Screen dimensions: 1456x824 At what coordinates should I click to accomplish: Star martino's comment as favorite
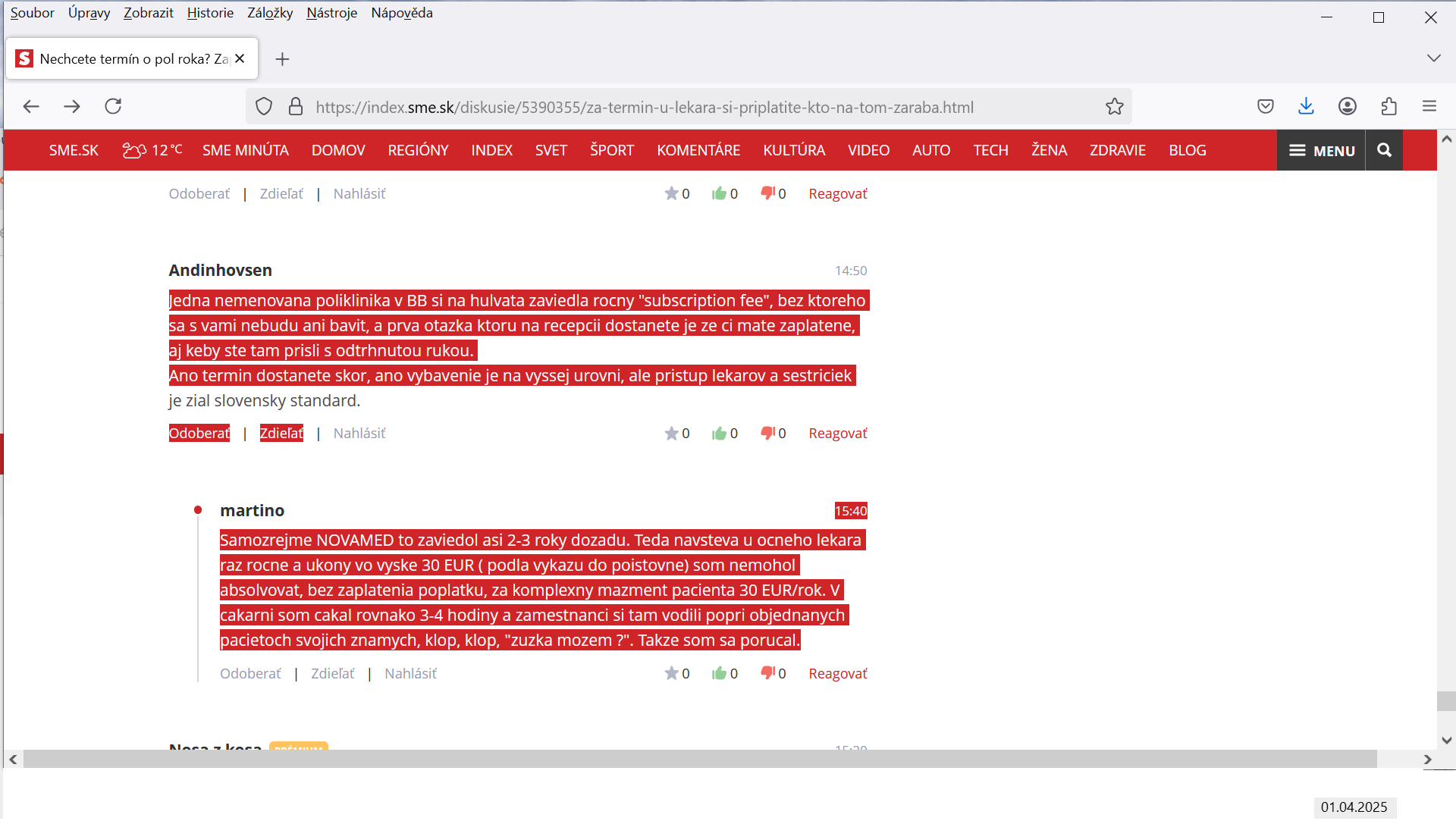point(671,674)
